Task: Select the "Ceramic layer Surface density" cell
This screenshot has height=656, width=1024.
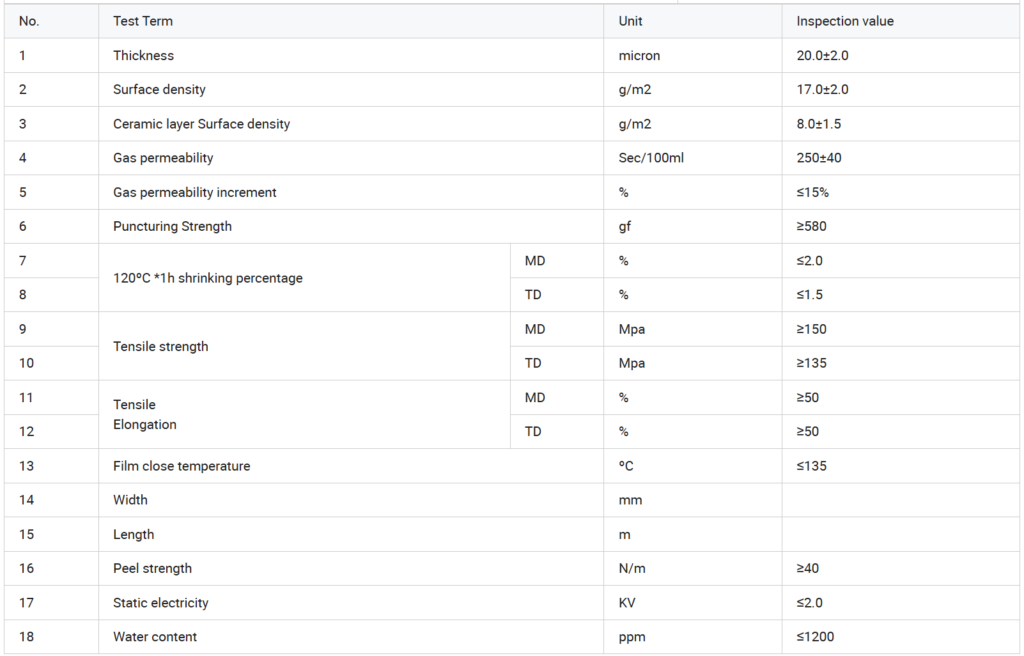Action: 201,124
